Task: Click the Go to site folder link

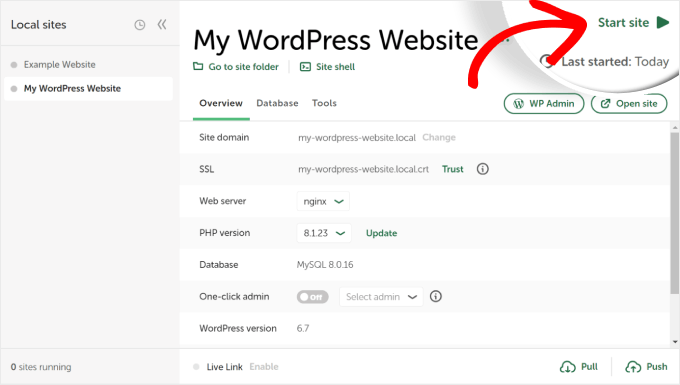Action: pos(243,67)
